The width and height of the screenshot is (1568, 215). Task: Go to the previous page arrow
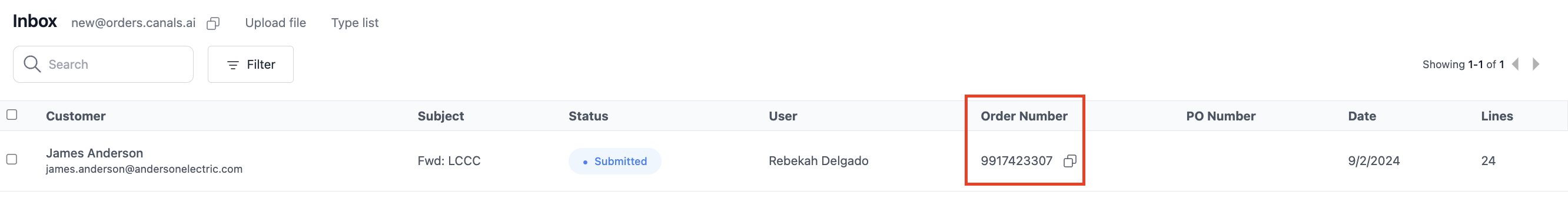(x=1516, y=64)
